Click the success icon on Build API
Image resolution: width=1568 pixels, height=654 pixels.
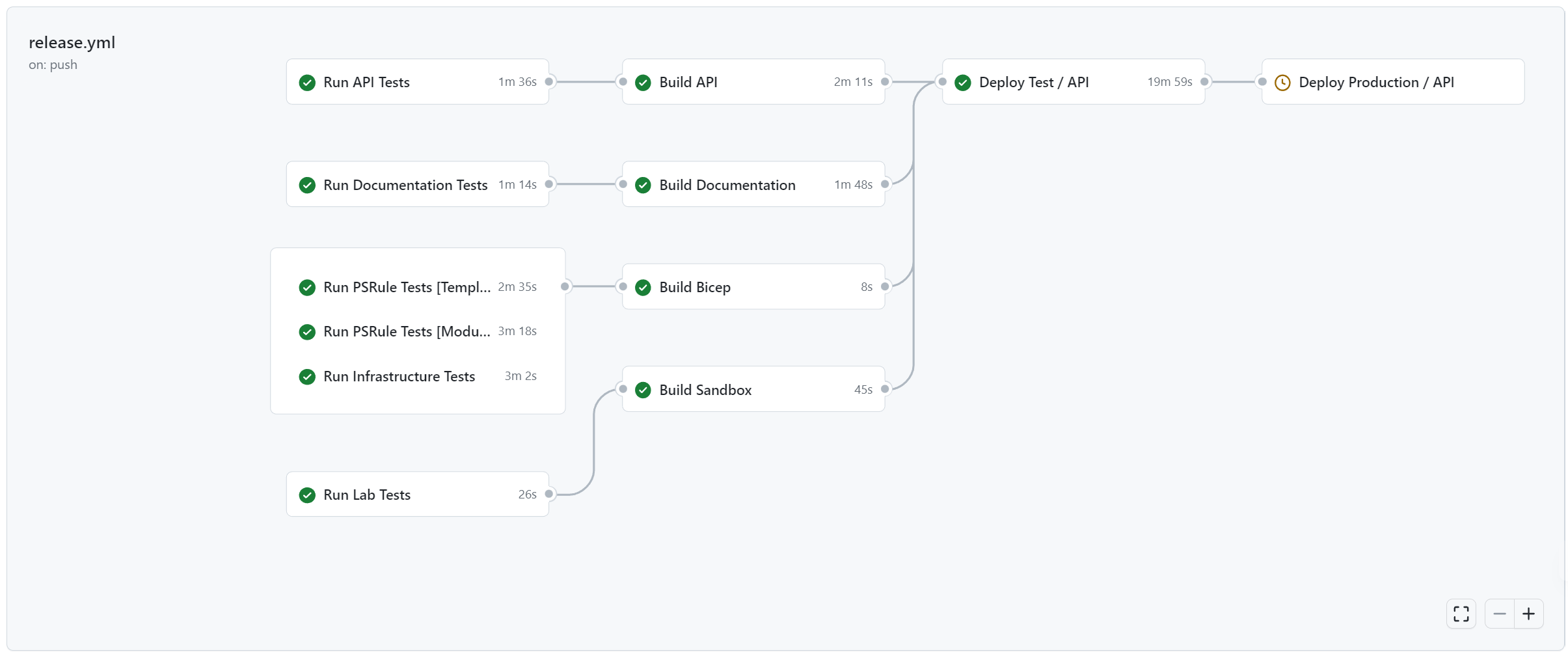[643, 82]
